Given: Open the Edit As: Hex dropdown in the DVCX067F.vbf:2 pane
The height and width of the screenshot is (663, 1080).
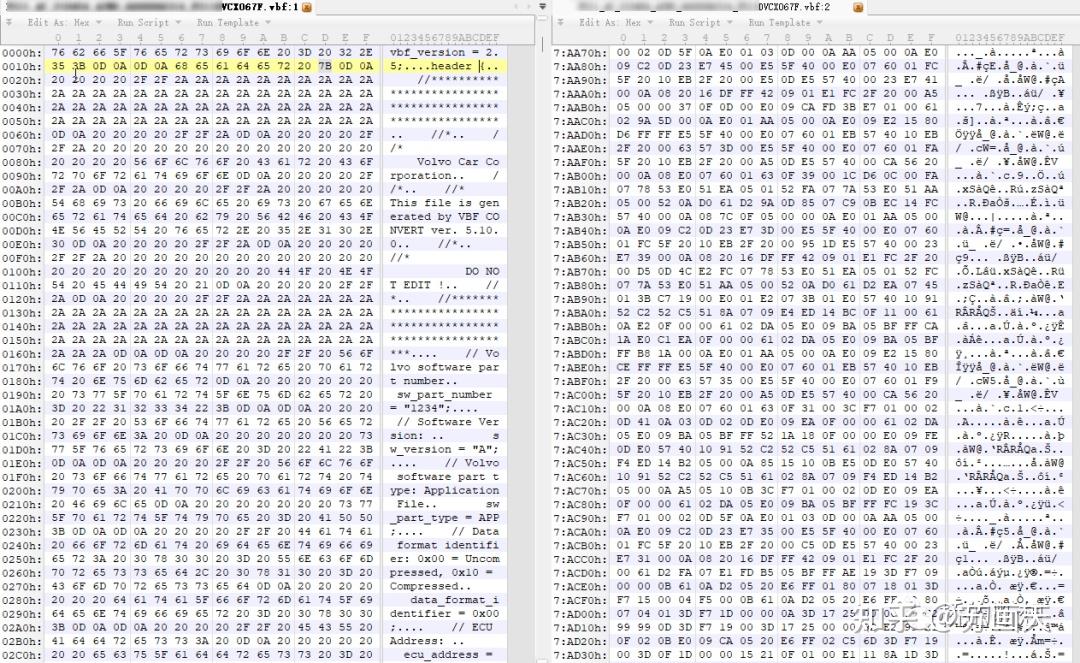Looking at the screenshot, I should (616, 22).
